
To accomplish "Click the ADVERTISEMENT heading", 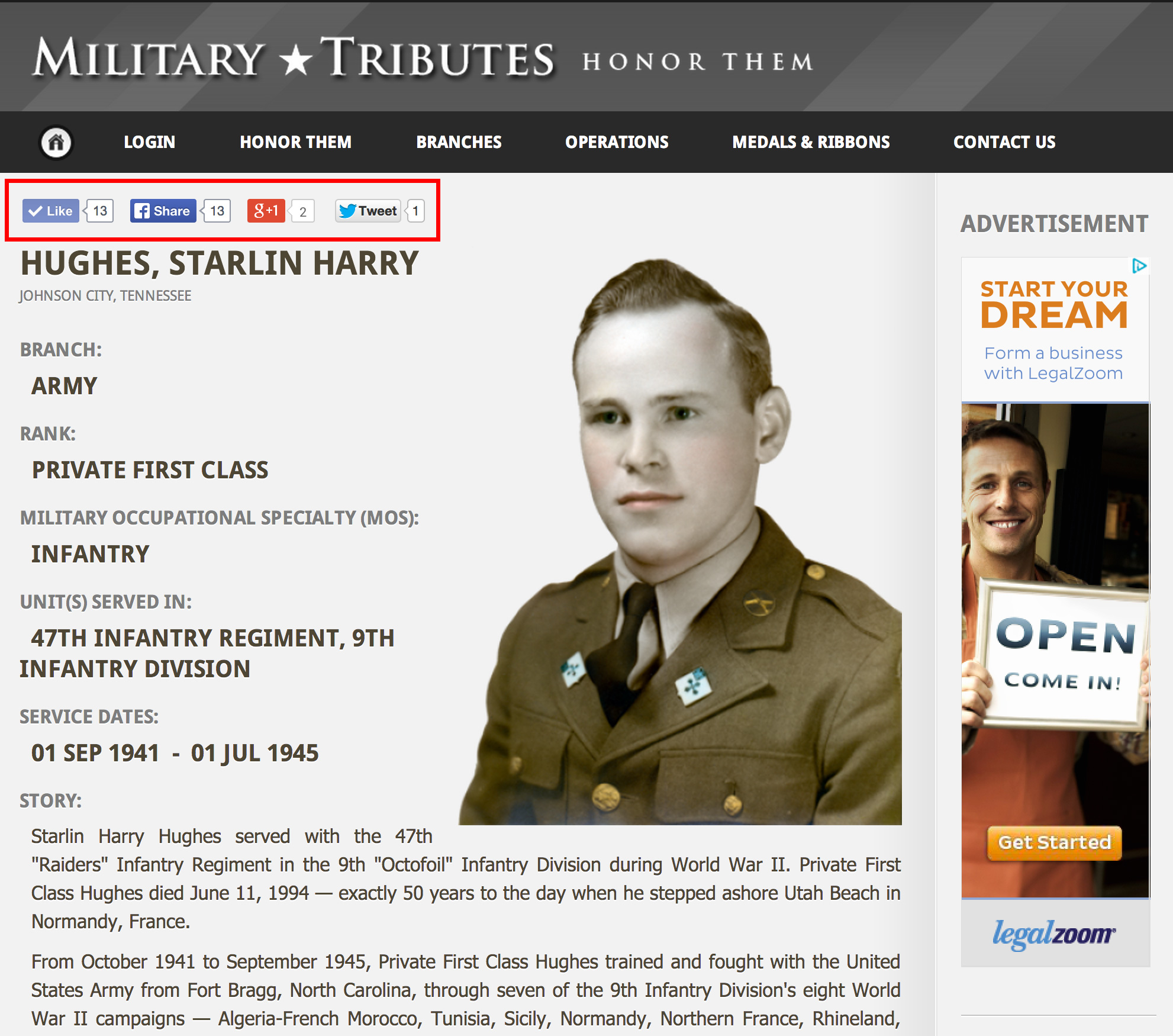I will [1055, 224].
